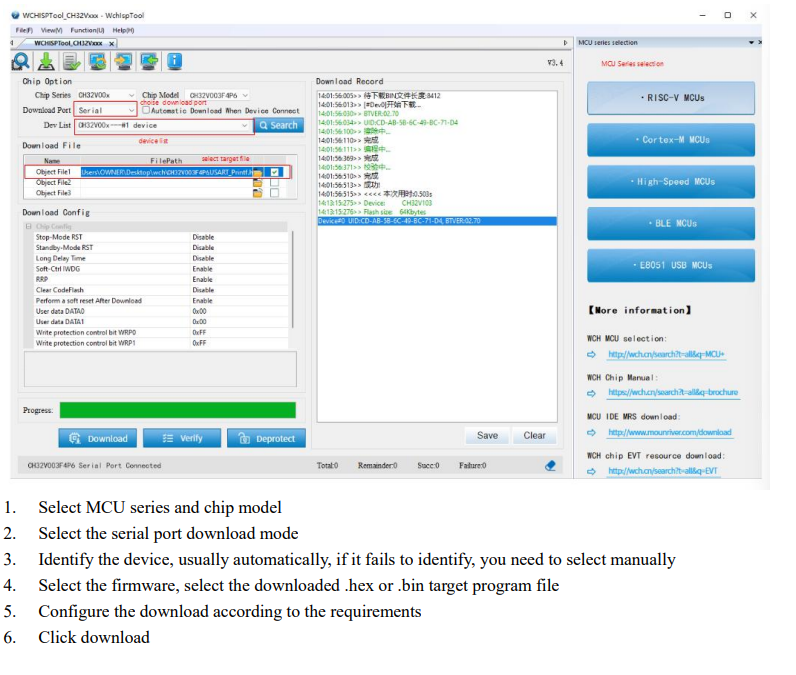Click the Stop-Mode RST Disable value
796x675 pixels.
[203, 237]
